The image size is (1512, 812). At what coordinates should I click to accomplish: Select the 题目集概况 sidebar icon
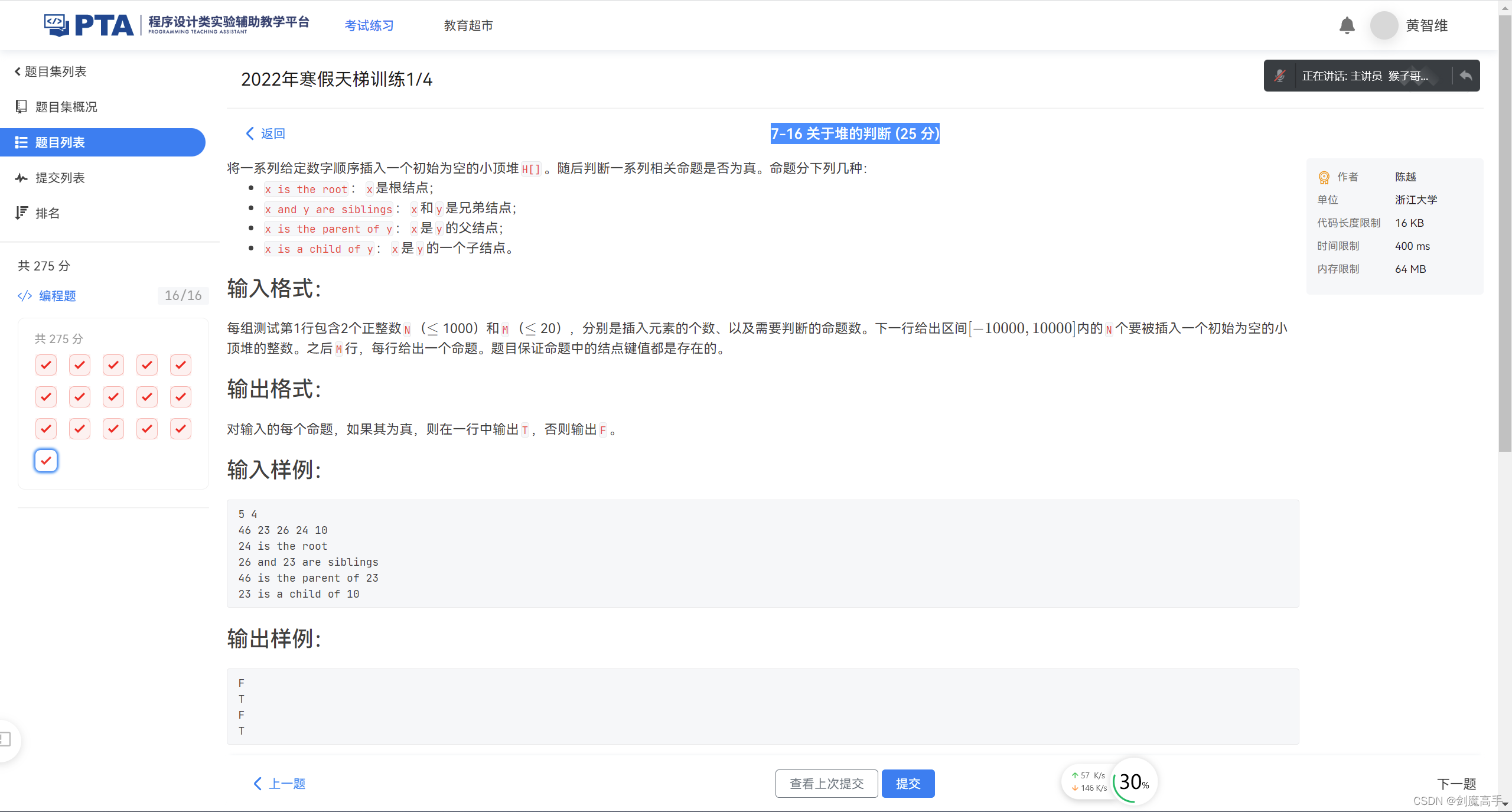pos(21,107)
